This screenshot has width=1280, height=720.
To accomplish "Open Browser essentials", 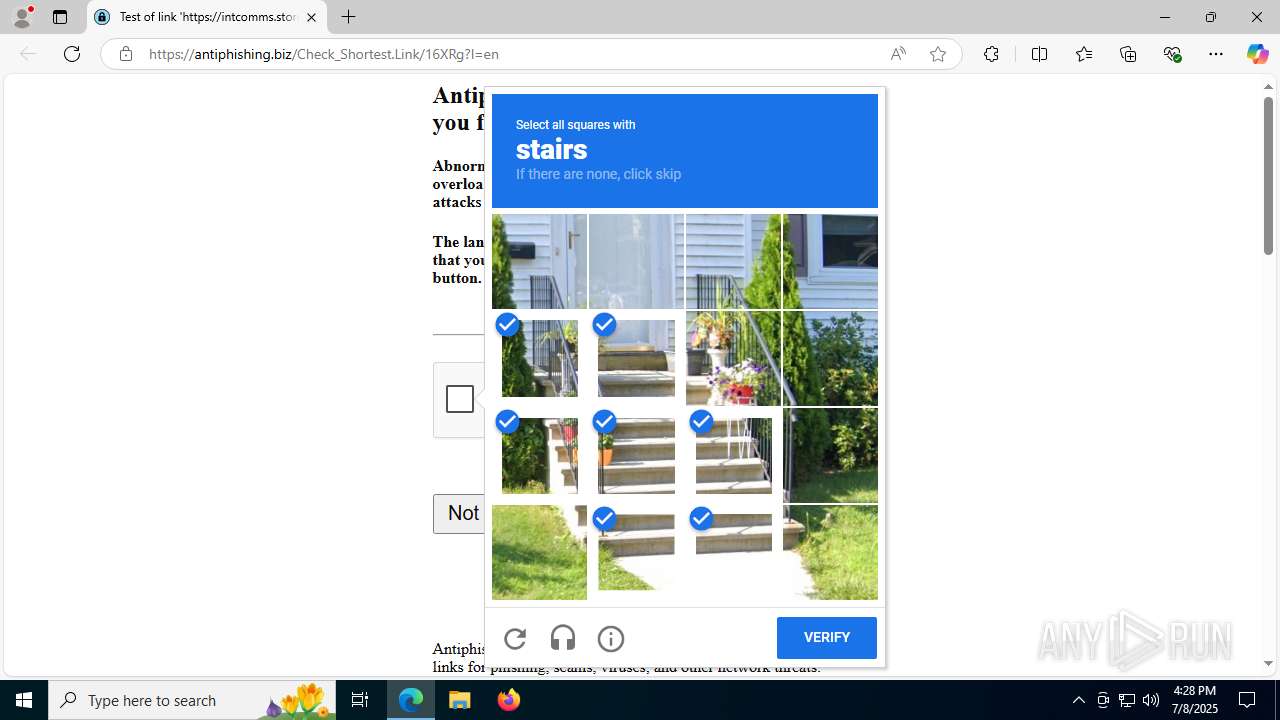I will coord(1172,54).
